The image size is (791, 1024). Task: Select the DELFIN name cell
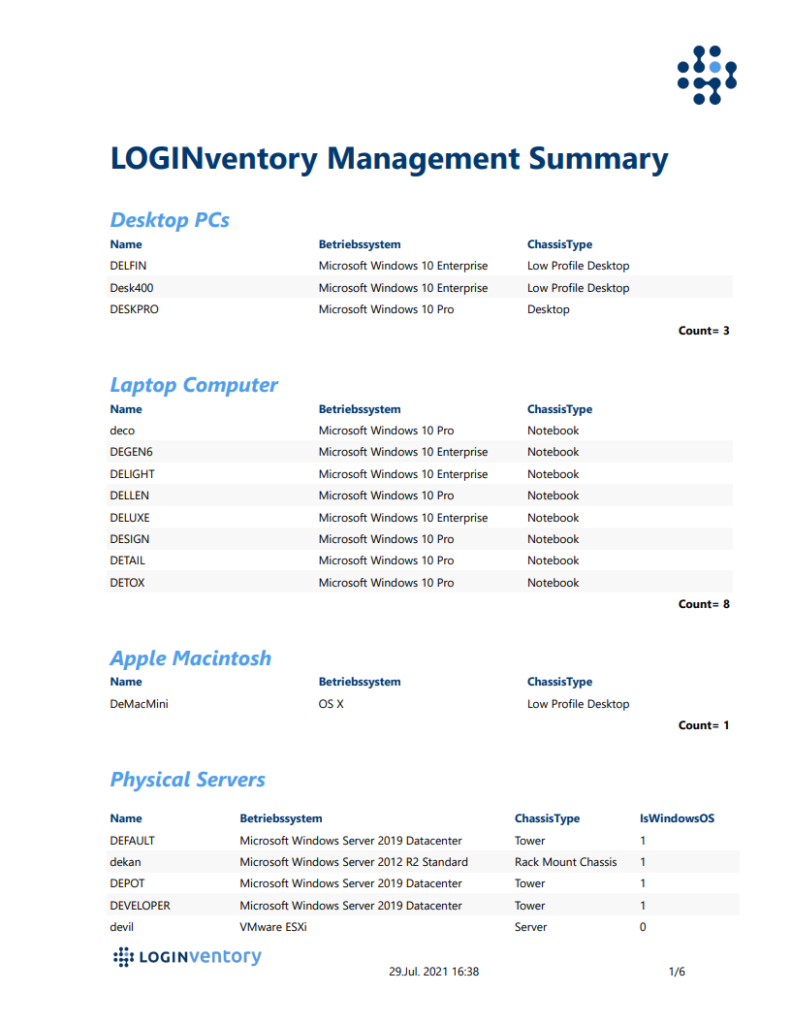(x=128, y=266)
